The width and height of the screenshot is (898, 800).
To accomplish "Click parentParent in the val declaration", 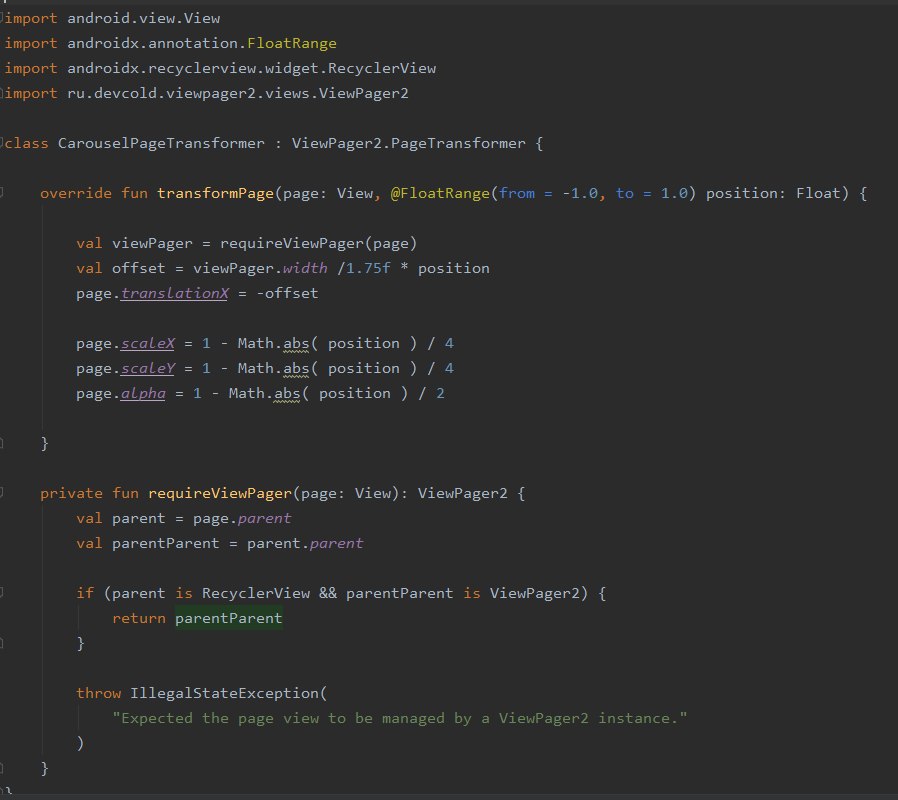I will pos(166,543).
